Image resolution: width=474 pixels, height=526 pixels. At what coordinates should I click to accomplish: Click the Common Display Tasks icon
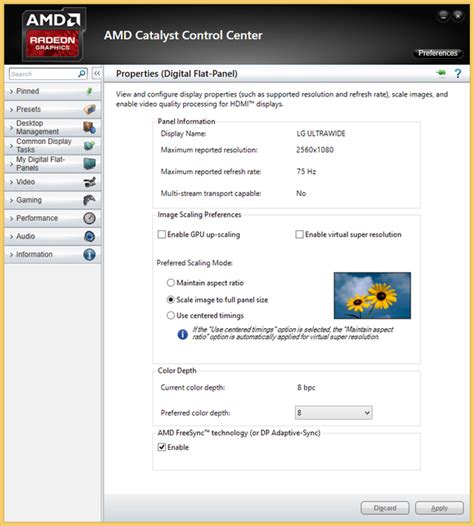coord(89,146)
